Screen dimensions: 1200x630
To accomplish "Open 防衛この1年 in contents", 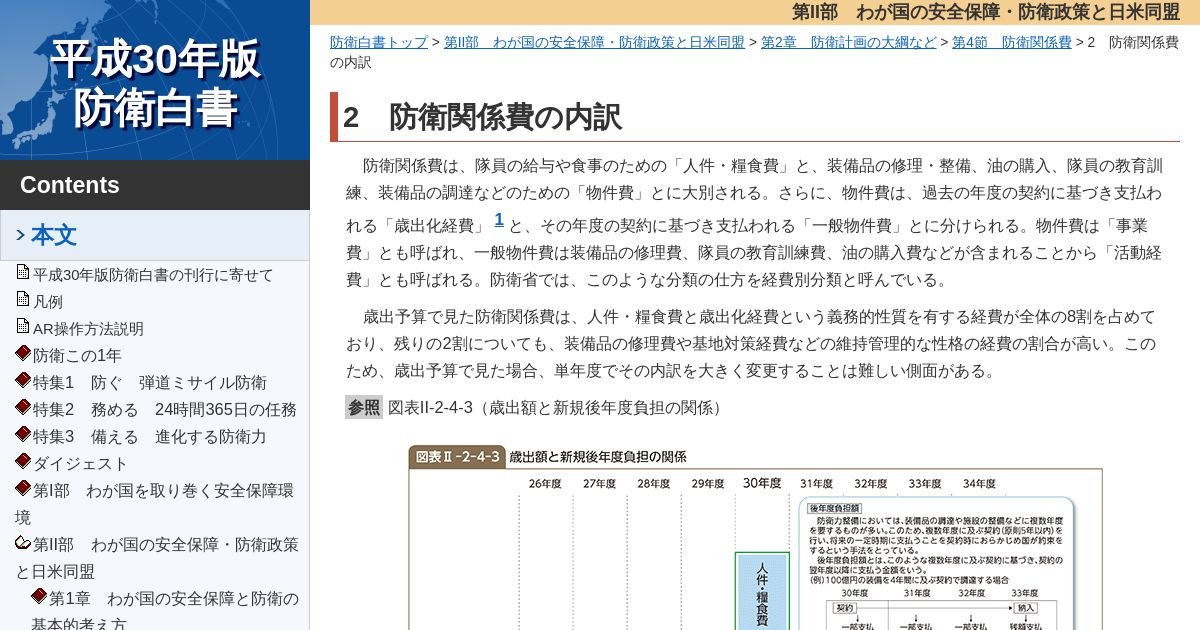I will [x=77, y=356].
